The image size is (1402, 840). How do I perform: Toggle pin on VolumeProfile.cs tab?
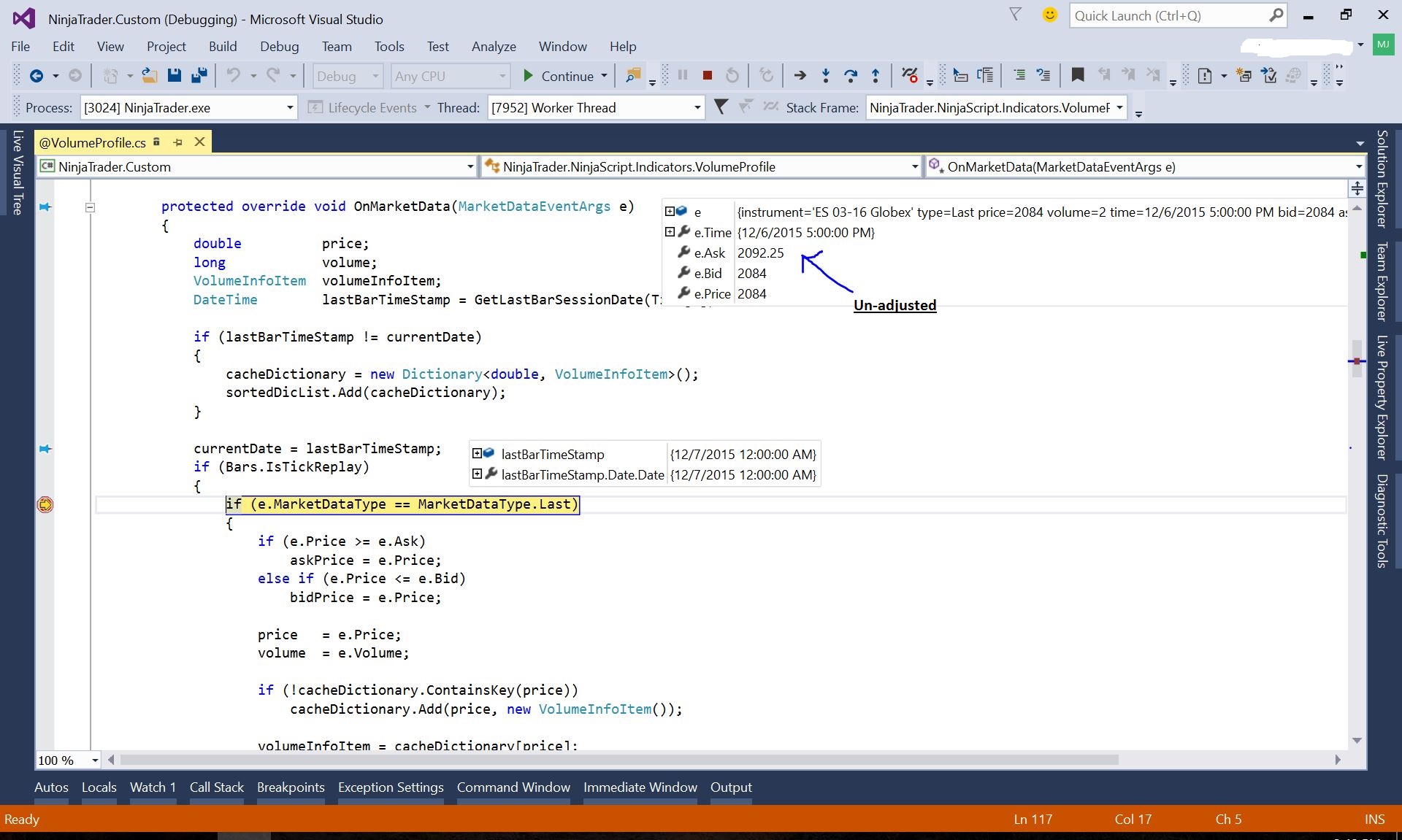(177, 142)
